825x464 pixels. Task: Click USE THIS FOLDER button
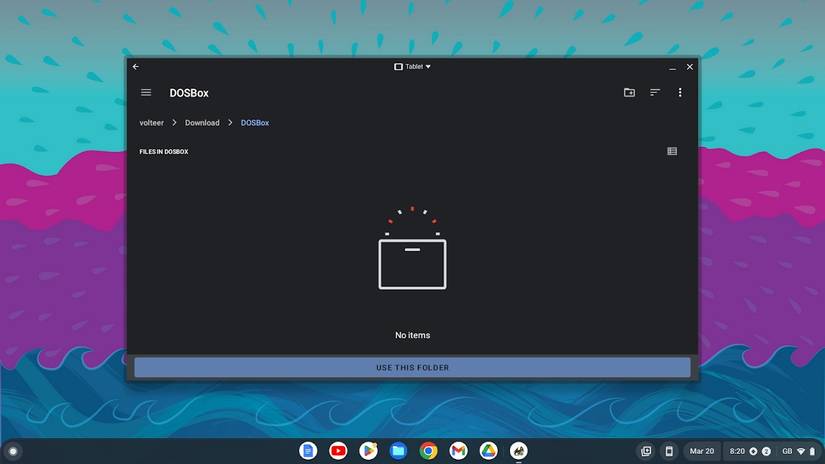pos(412,367)
